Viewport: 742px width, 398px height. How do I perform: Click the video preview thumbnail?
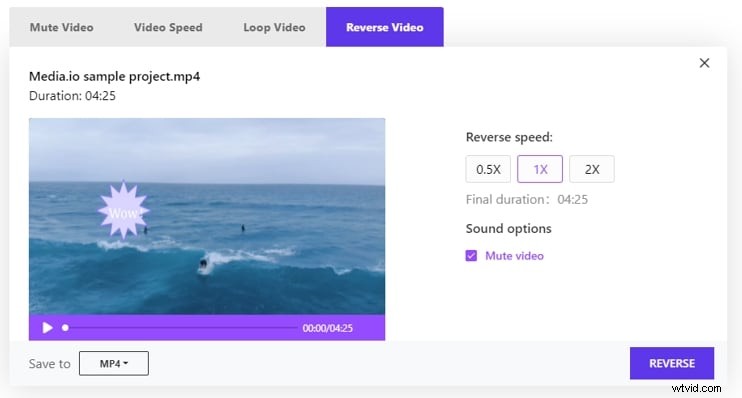click(207, 216)
